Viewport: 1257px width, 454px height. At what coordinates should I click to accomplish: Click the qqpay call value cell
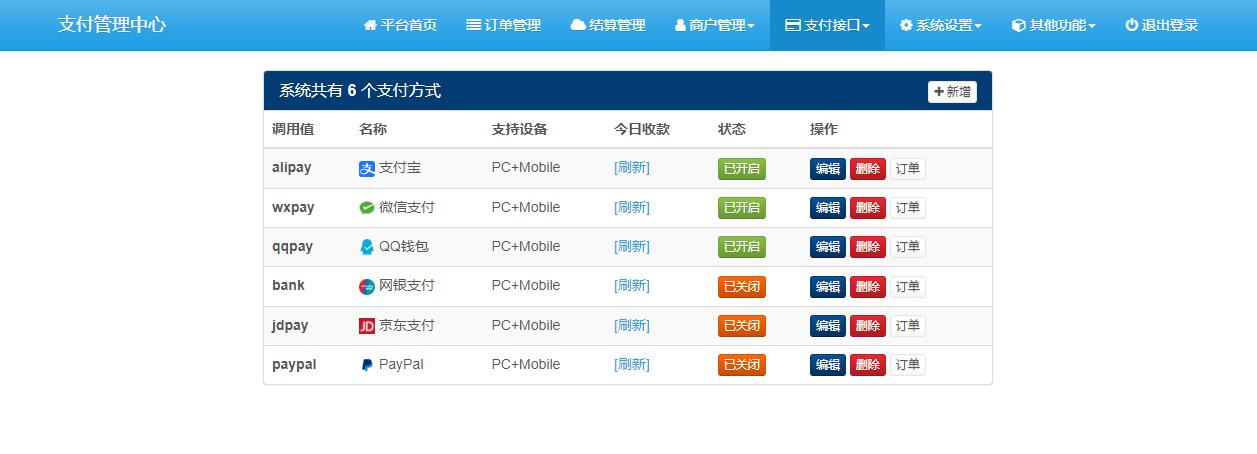click(292, 246)
